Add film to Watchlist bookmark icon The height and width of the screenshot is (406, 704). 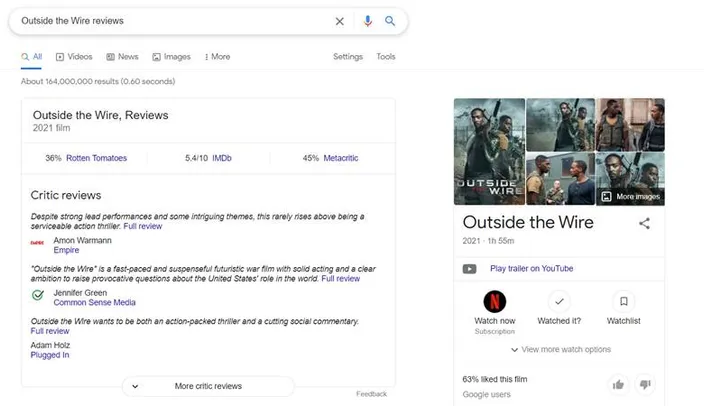(x=624, y=301)
